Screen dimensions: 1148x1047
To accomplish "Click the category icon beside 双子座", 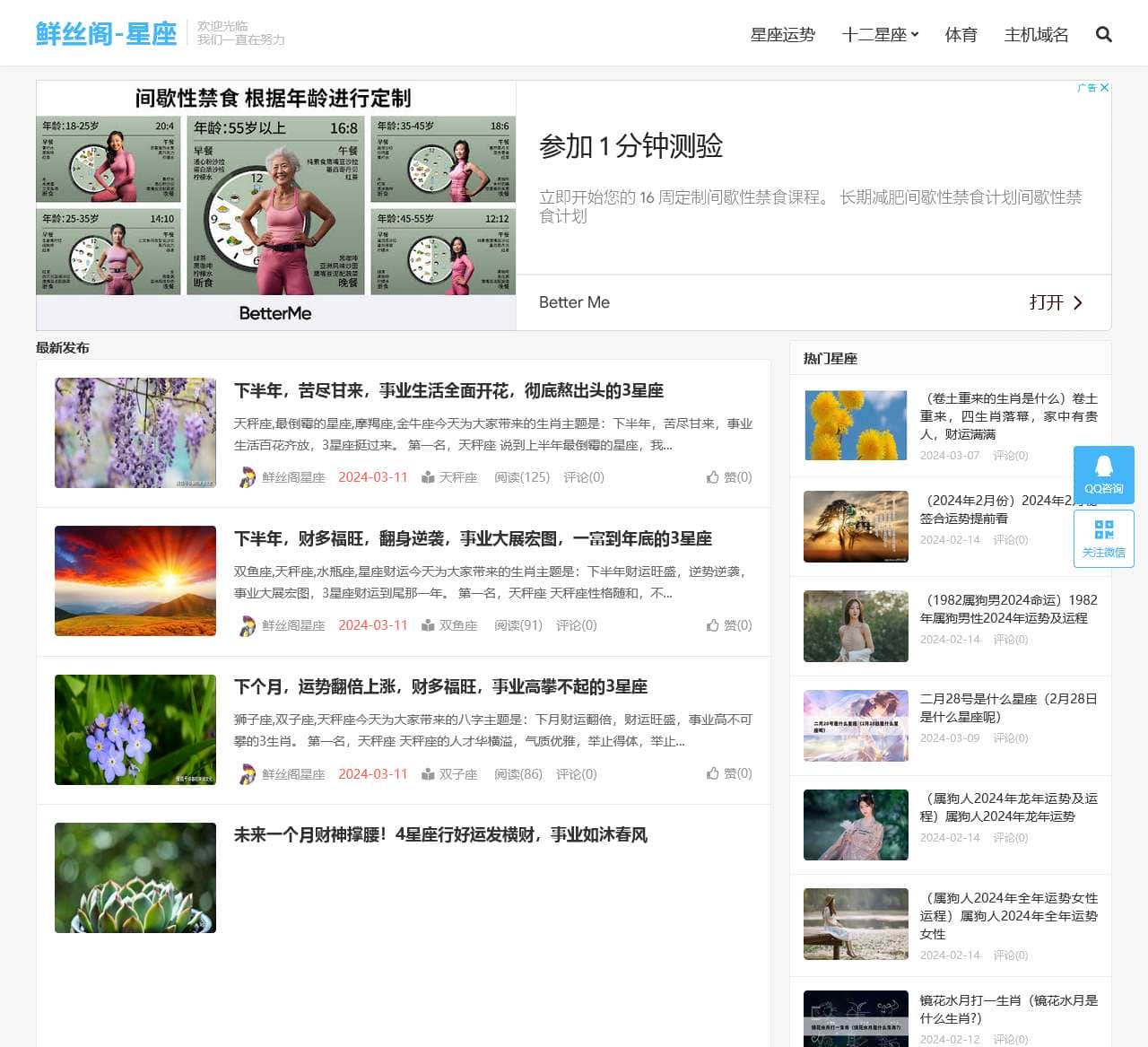I will [x=429, y=774].
